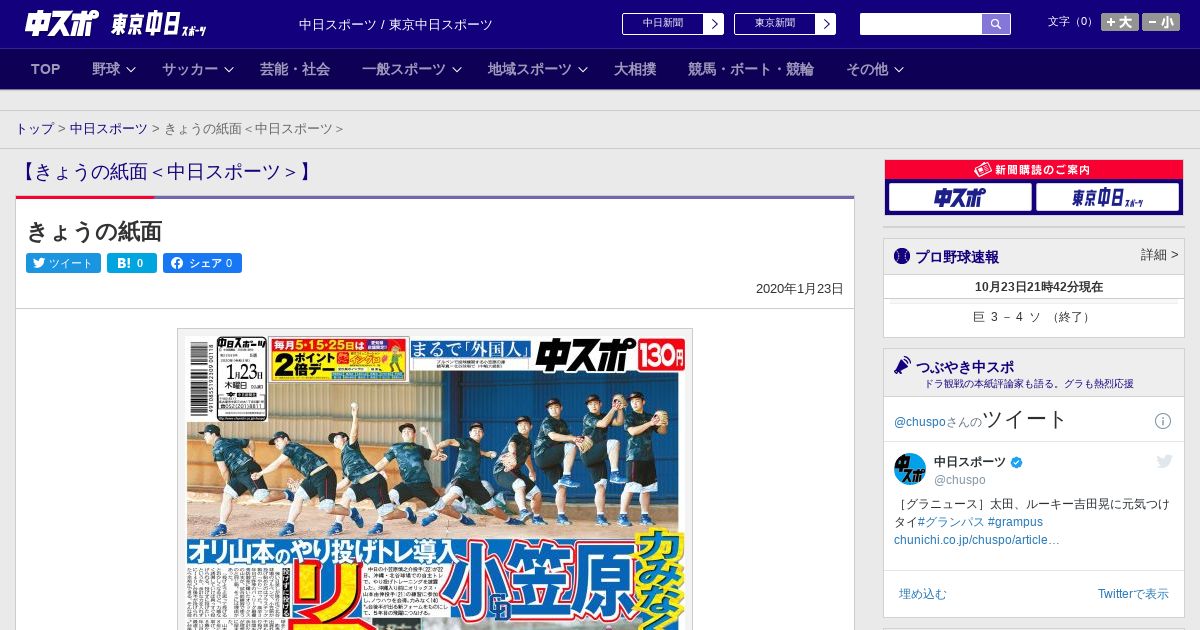Open the 競馬・ボート・競輪 menu item

(751, 69)
